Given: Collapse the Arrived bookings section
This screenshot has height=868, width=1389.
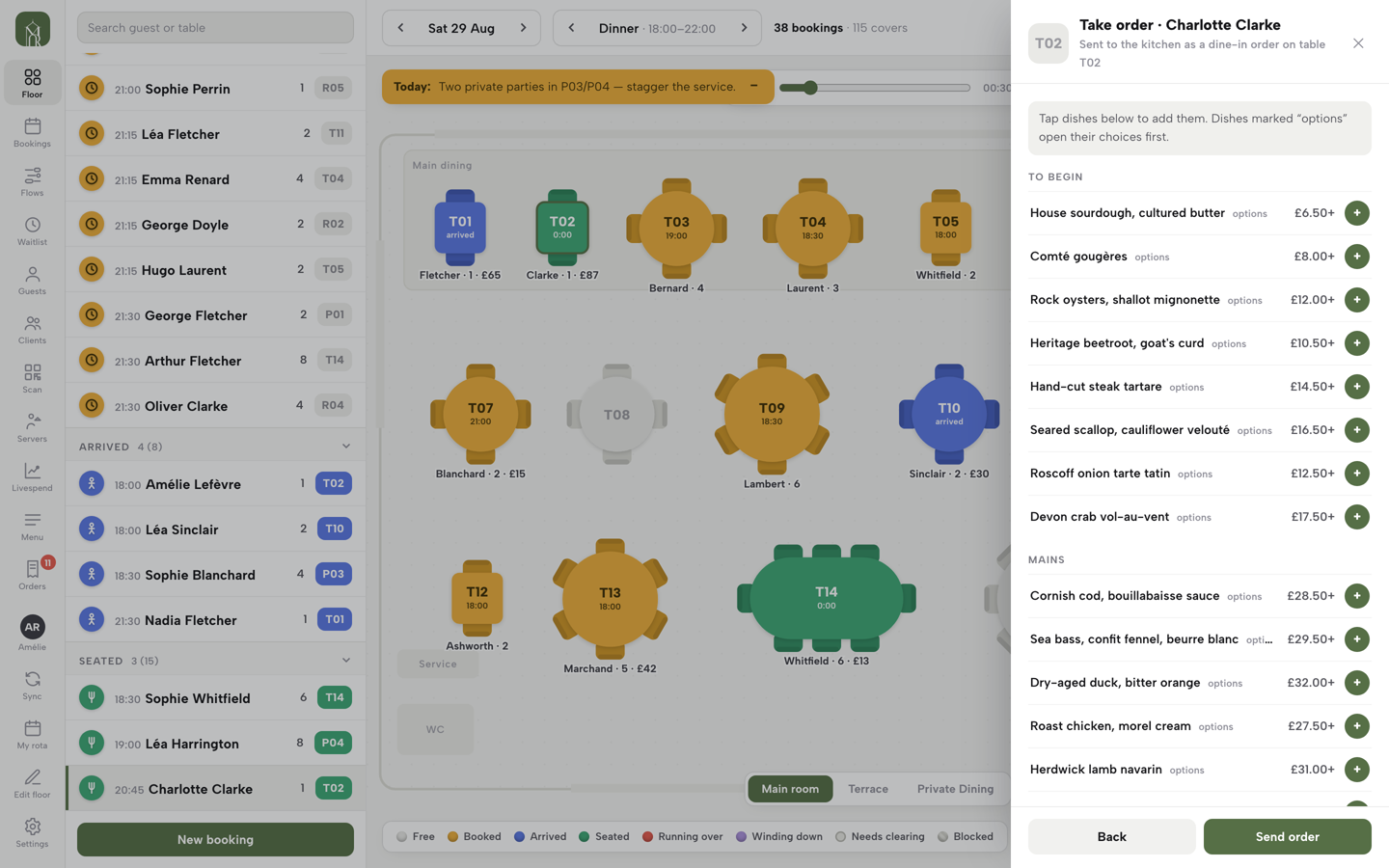Looking at the screenshot, I should [346, 447].
